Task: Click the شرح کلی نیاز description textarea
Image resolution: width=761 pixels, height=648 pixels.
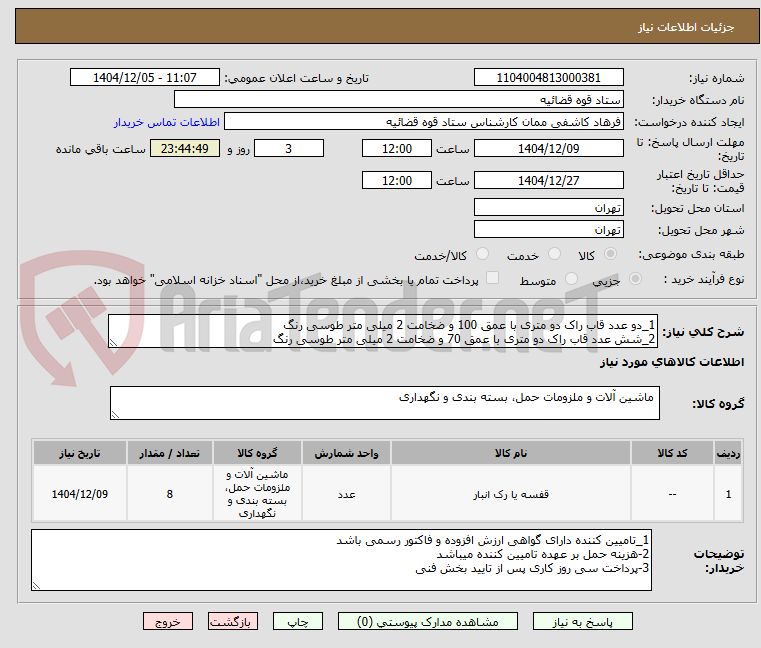Action: click(383, 331)
